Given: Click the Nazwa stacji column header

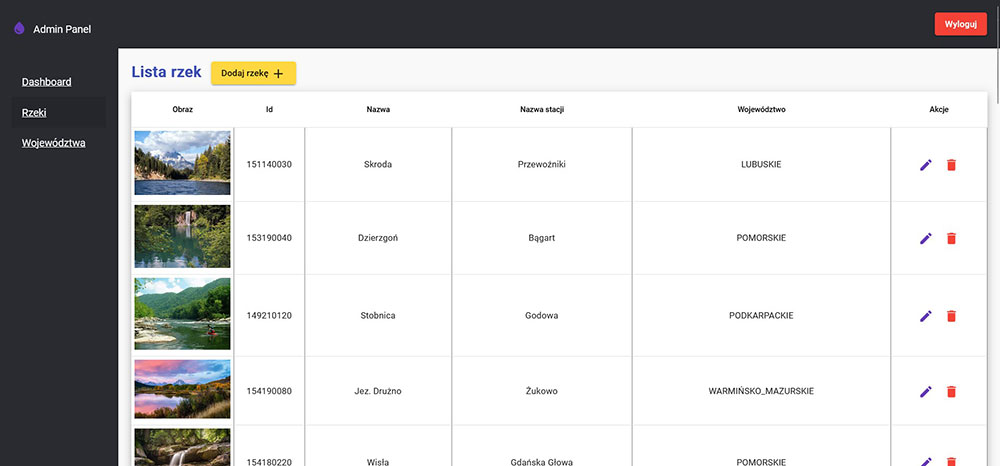Looking at the screenshot, I should pyautogui.click(x=542, y=110).
